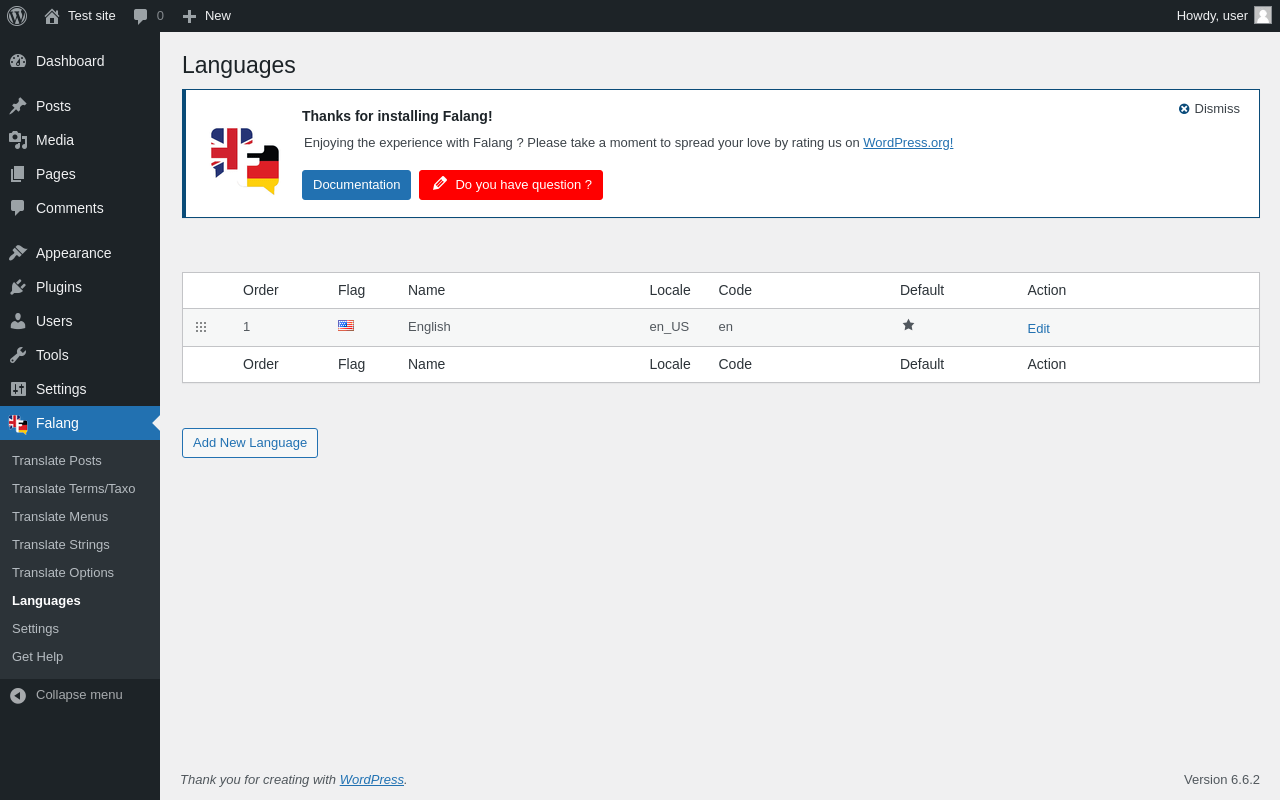
Task: Click the drag handle on English row
Action: coord(201,327)
